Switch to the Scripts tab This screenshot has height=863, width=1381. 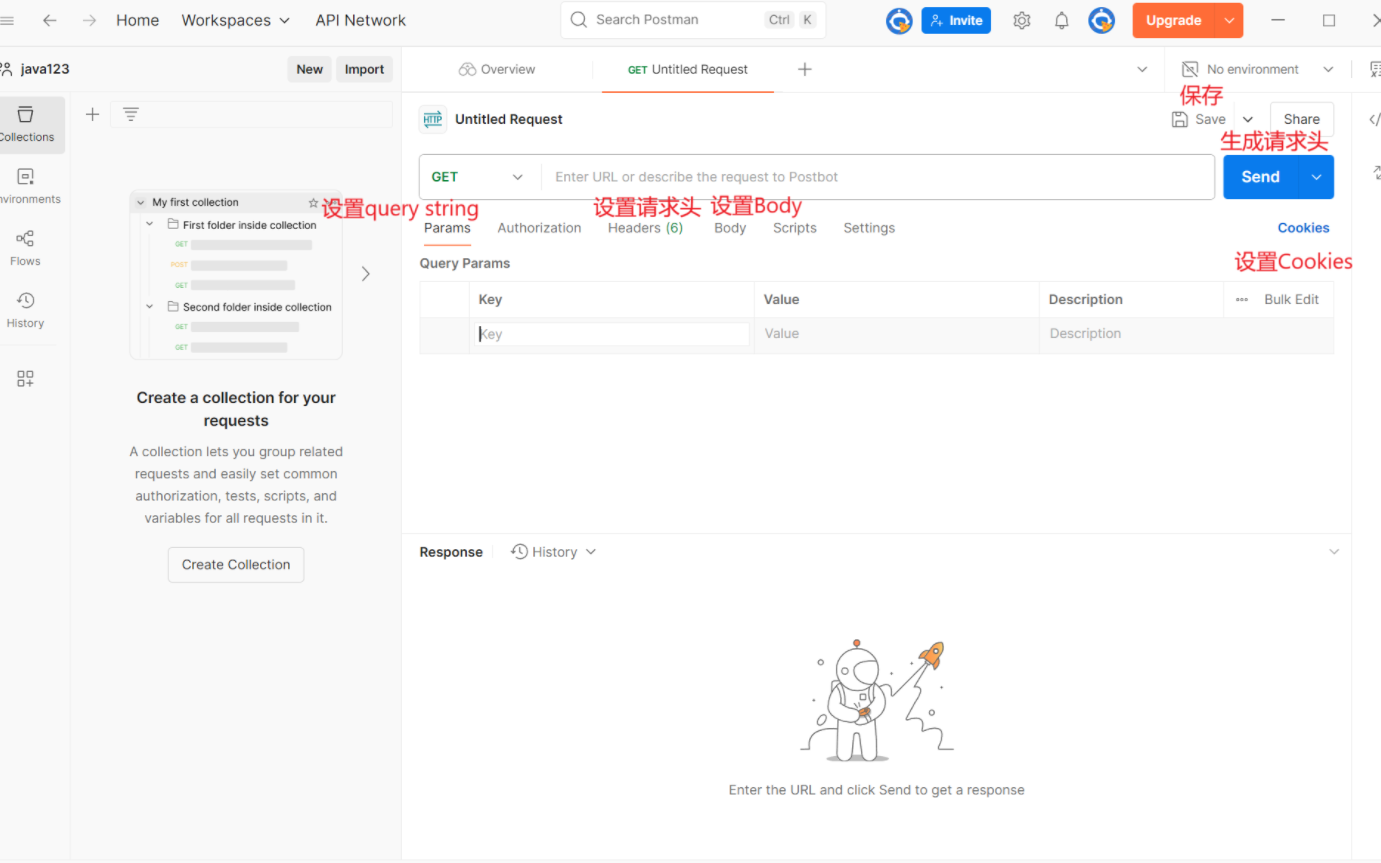[x=795, y=228]
